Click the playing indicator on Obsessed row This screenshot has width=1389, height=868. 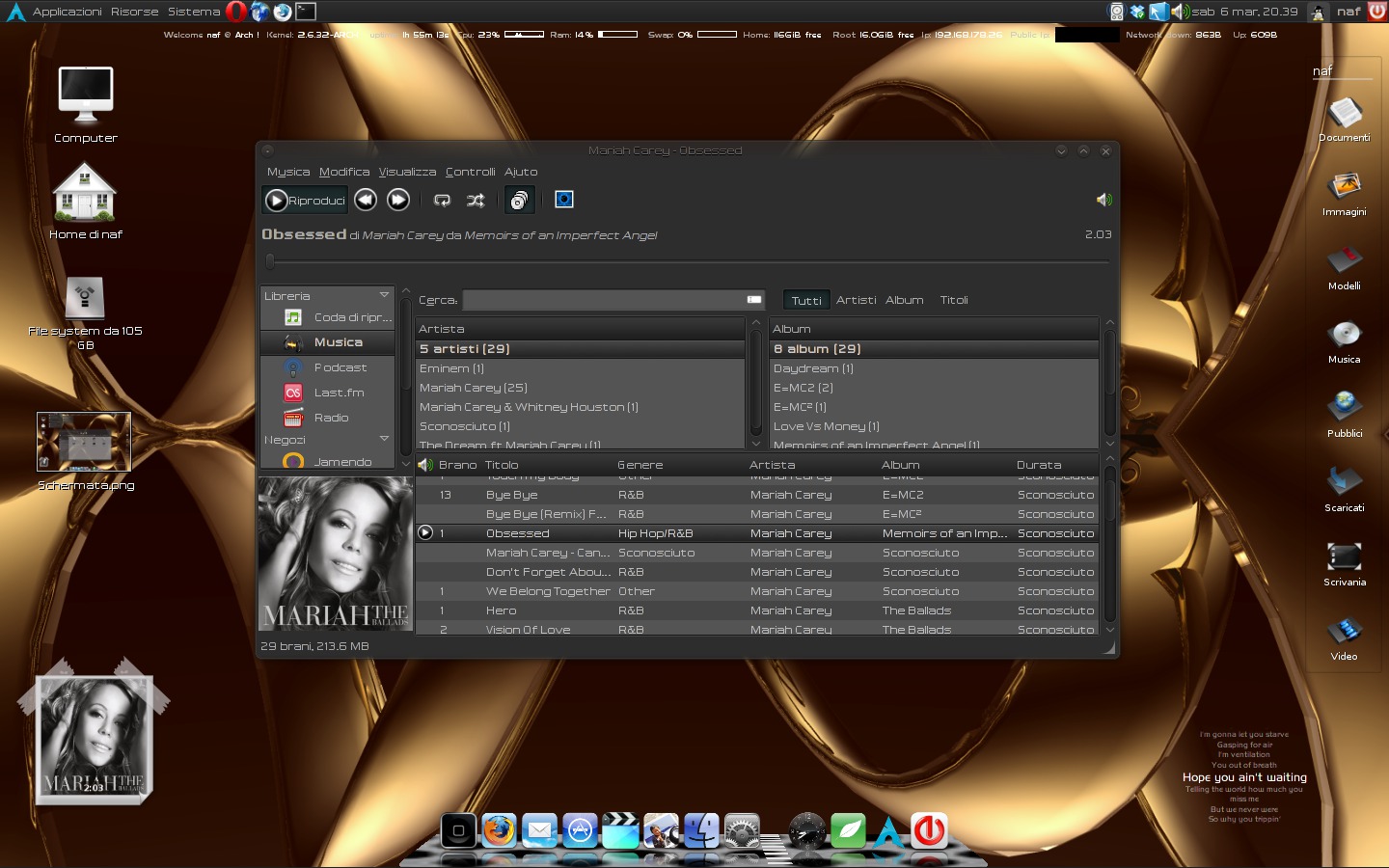tap(425, 532)
